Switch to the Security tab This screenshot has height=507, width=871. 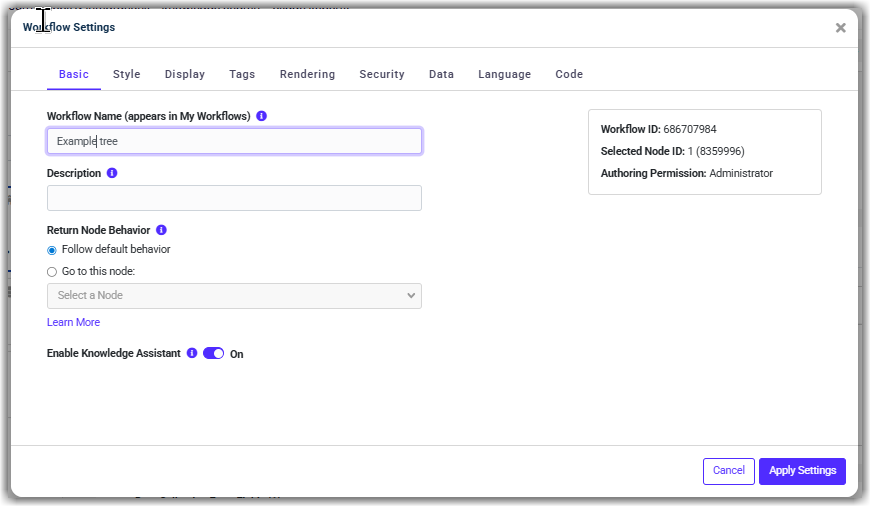(382, 74)
